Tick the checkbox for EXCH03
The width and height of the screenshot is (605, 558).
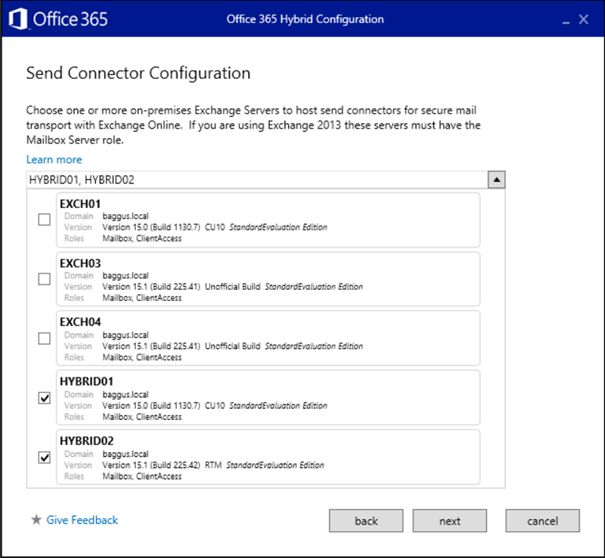[44, 279]
